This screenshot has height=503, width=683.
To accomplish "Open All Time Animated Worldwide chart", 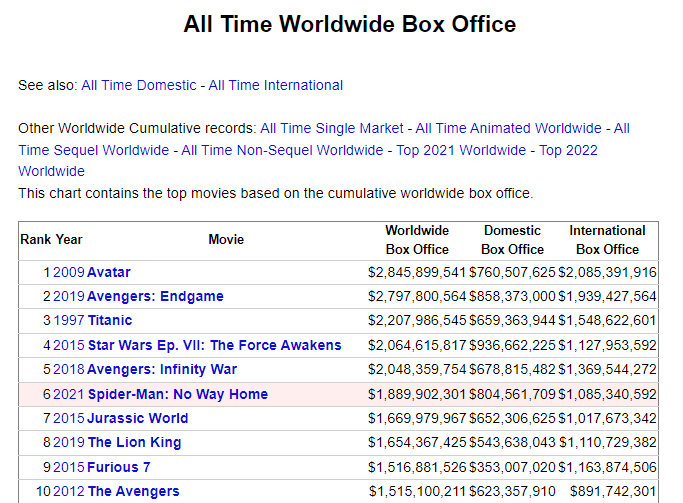I will pyautogui.click(x=508, y=128).
